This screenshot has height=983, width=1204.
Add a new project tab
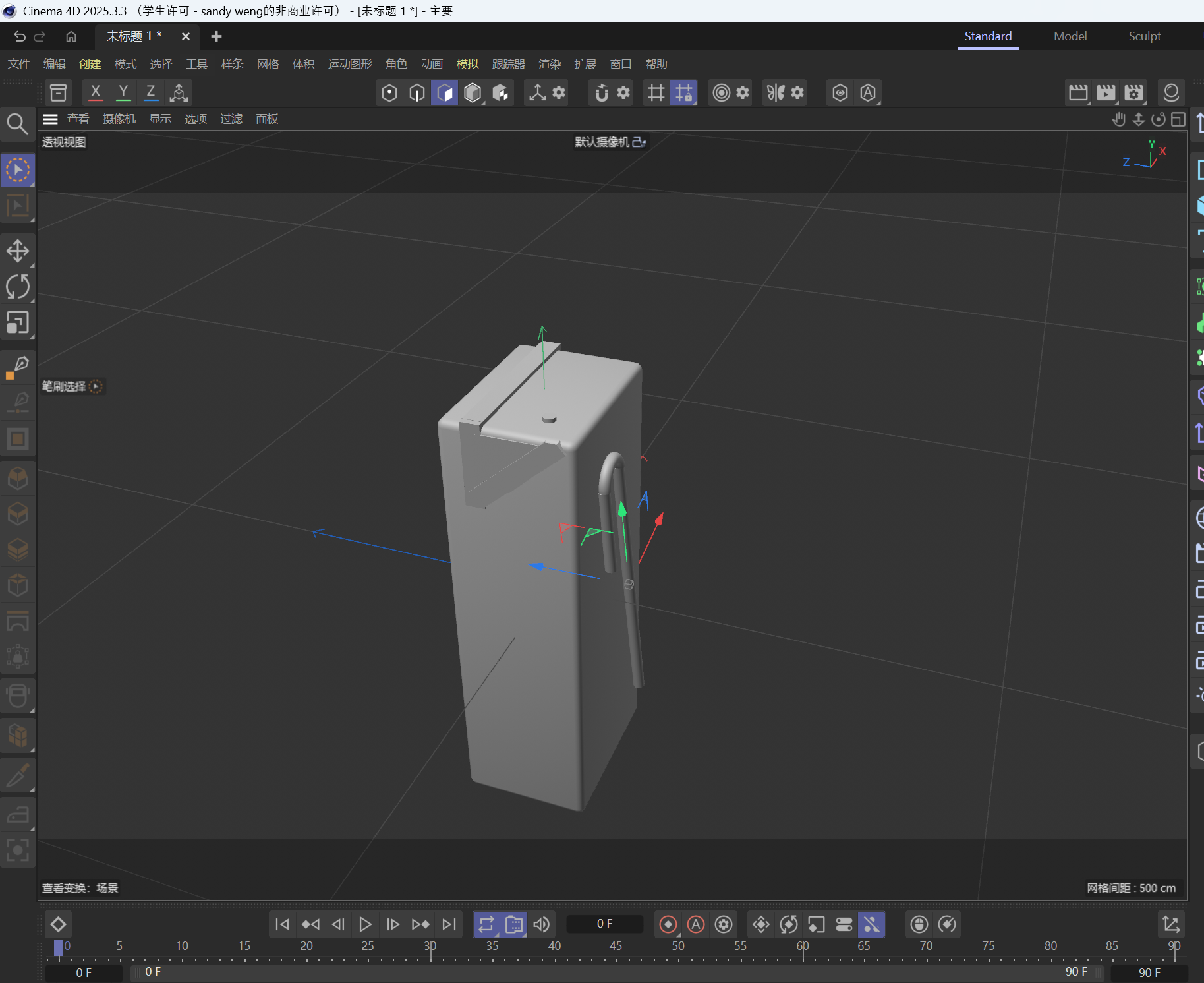click(216, 36)
